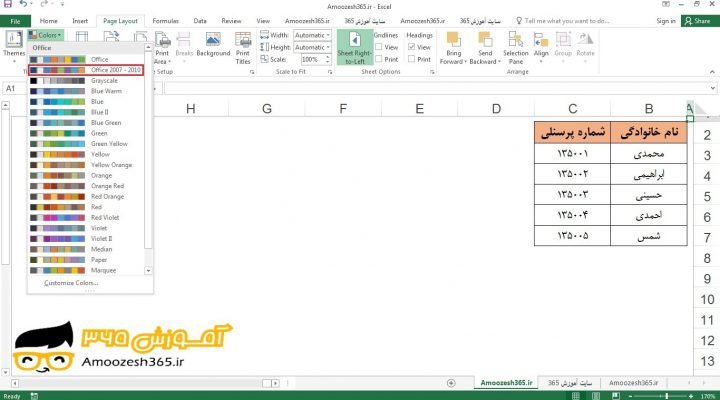Select Orange Red color scheme
The height and width of the screenshot is (400, 720).
pos(86,186)
